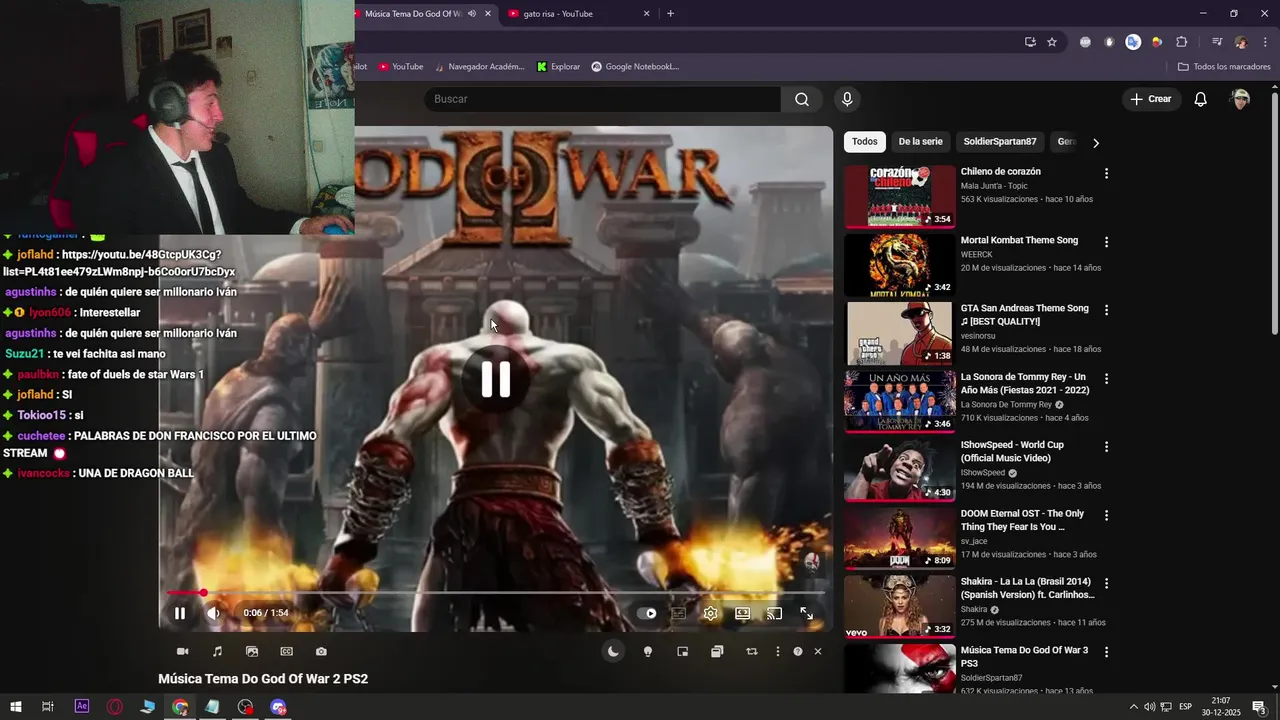
Task: Mute the video player volume
Action: tap(212, 613)
